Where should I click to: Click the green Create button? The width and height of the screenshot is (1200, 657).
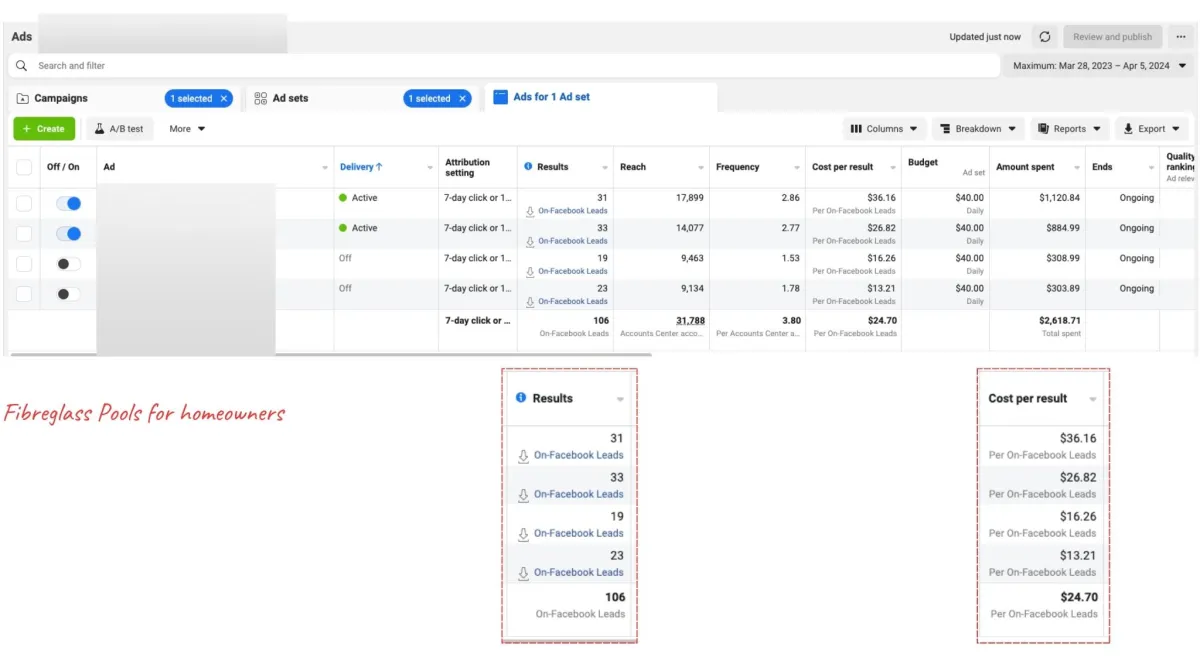(44, 129)
